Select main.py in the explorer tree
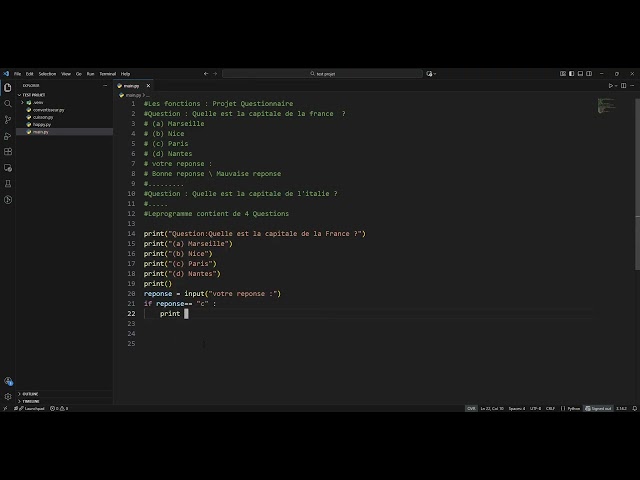The height and width of the screenshot is (480, 640). (64, 132)
